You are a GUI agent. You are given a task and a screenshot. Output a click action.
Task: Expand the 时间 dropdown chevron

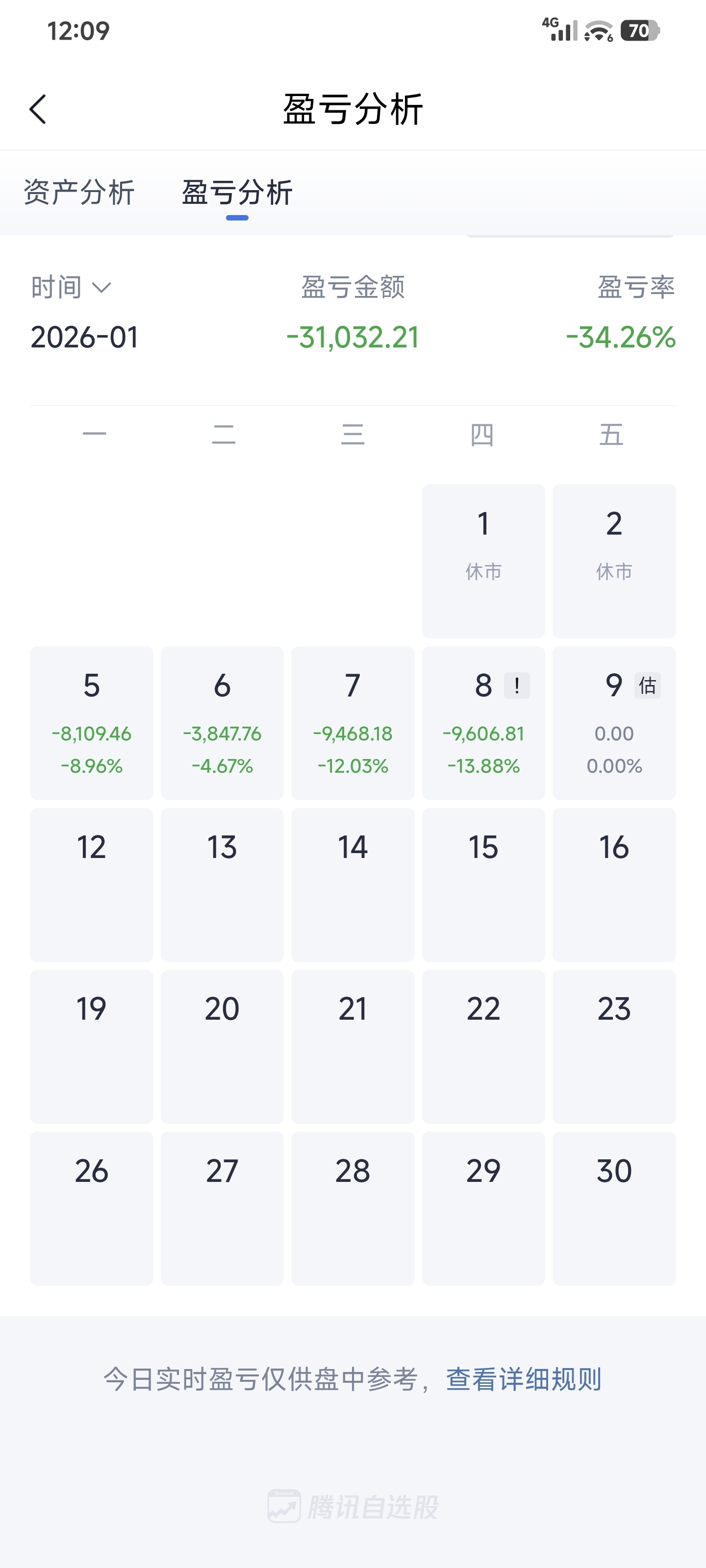(x=101, y=287)
